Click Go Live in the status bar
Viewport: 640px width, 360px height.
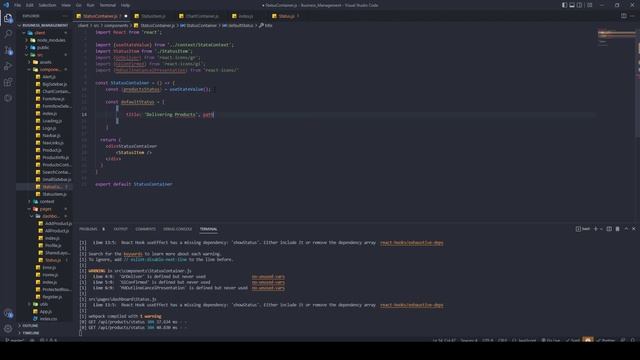pos(551,340)
